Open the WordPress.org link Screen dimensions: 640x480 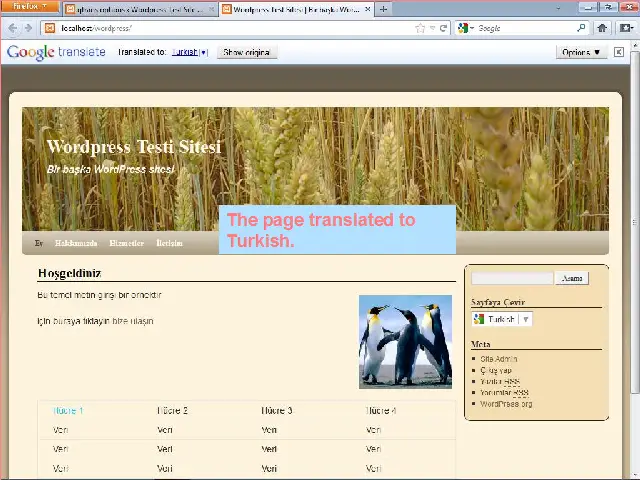506,404
